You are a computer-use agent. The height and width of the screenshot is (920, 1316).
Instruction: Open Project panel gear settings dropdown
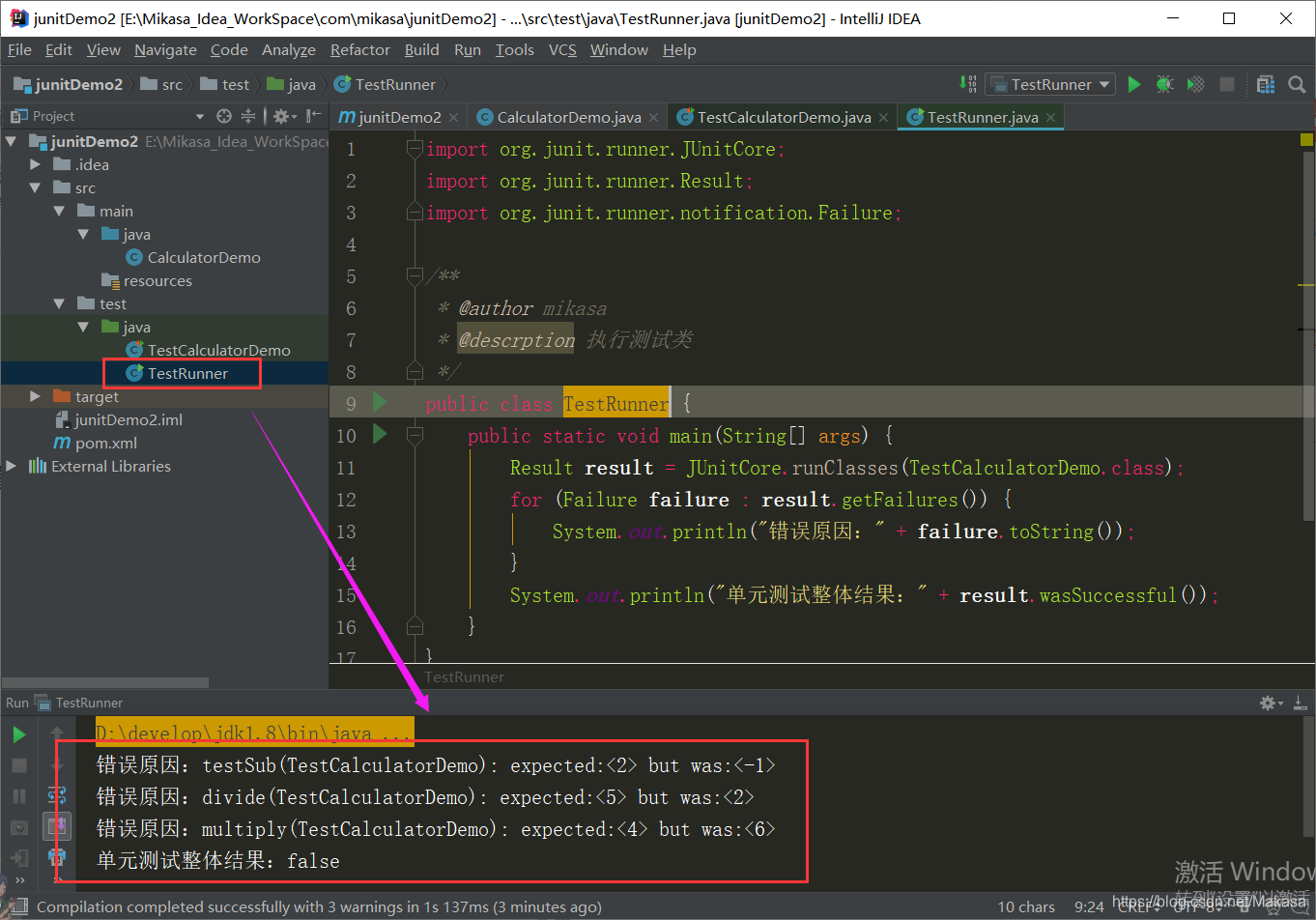[284, 116]
